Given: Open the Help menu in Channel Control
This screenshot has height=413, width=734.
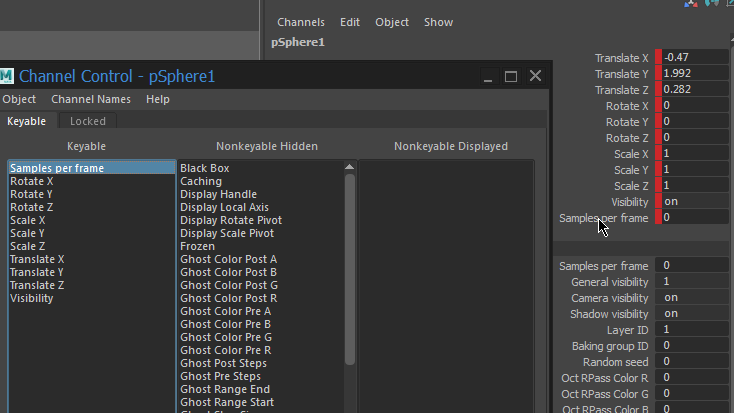Looking at the screenshot, I should (158, 99).
